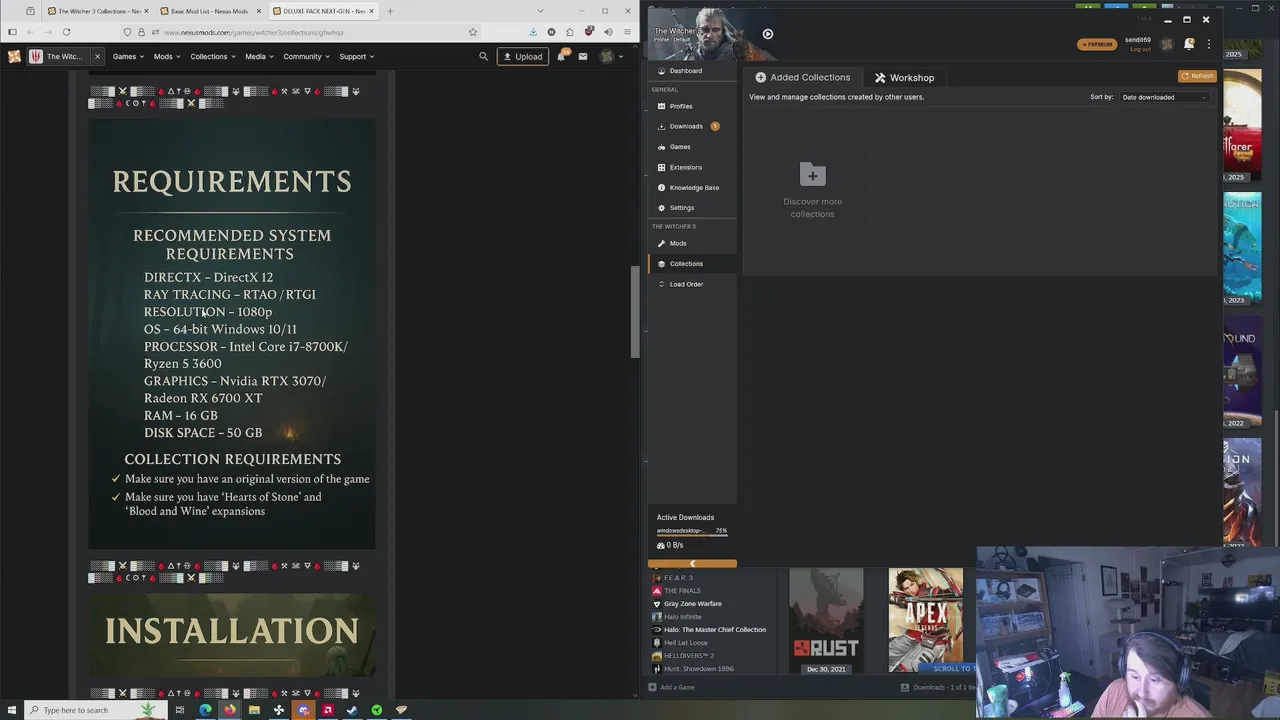Image resolution: width=1280 pixels, height=720 pixels.
Task: Open Extensions in Vortex sidebar
Action: [692, 167]
